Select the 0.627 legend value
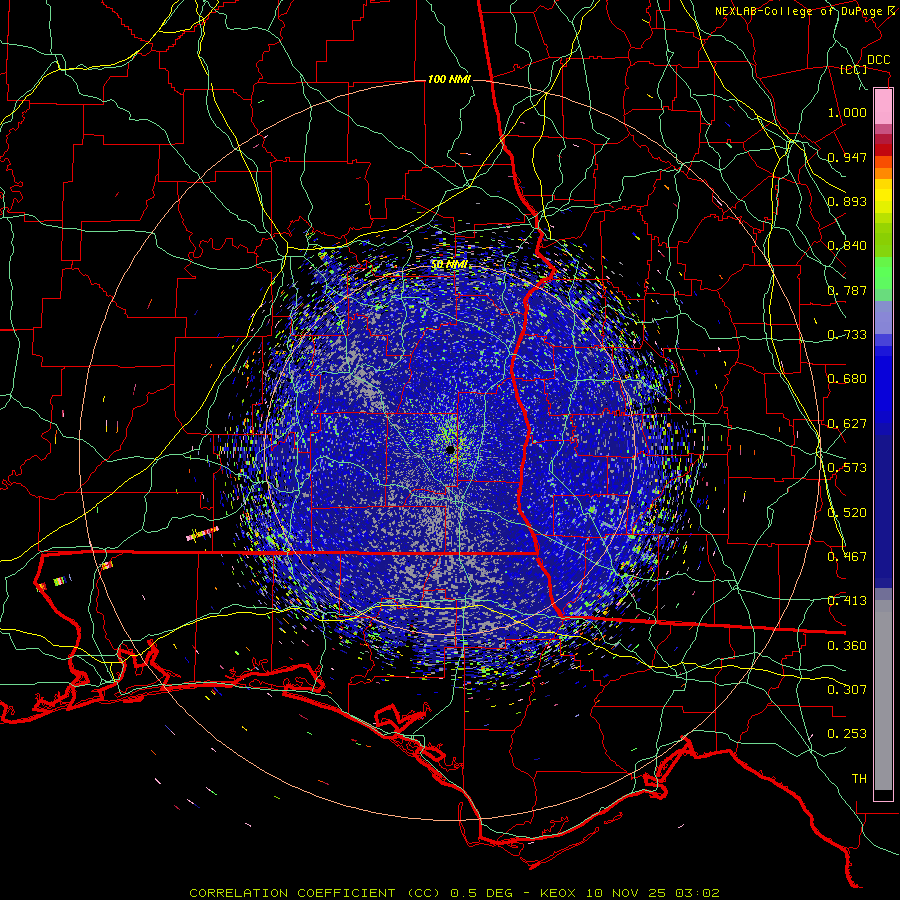The image size is (900, 900). point(847,424)
